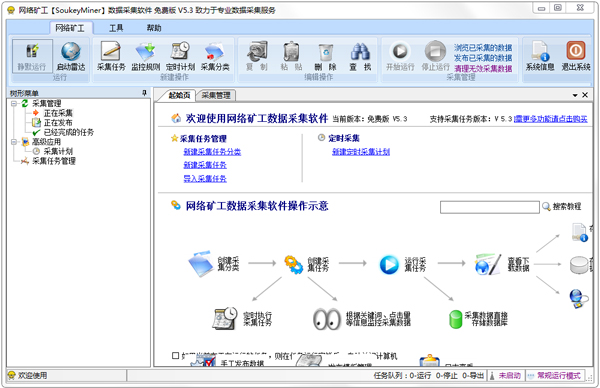The image size is (600, 388).
Task: Select 采集任务管理 tree item
Action: [54, 161]
